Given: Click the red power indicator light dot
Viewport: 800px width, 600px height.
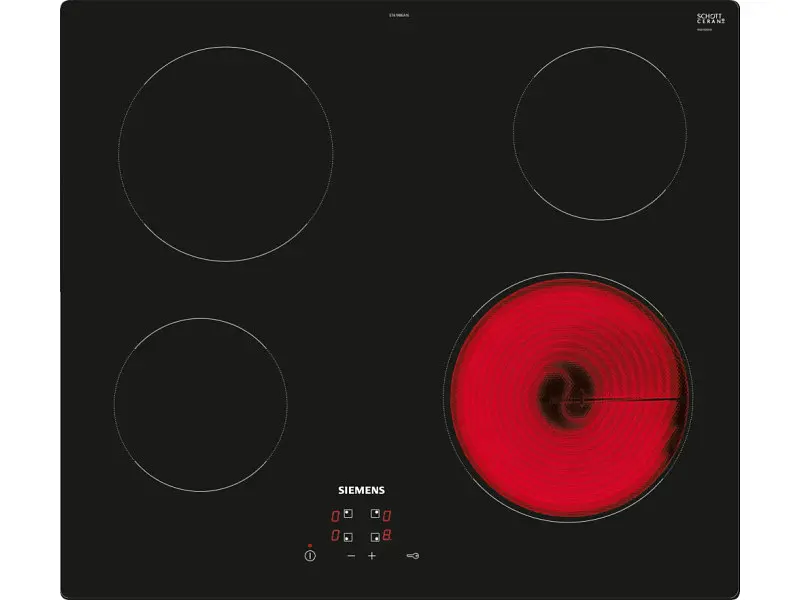Looking at the screenshot, I should pyautogui.click(x=310, y=546).
